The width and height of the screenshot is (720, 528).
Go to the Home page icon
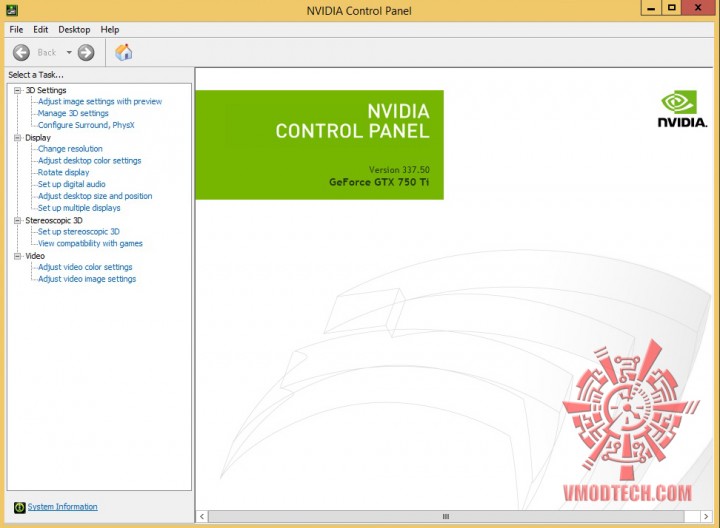(x=124, y=53)
